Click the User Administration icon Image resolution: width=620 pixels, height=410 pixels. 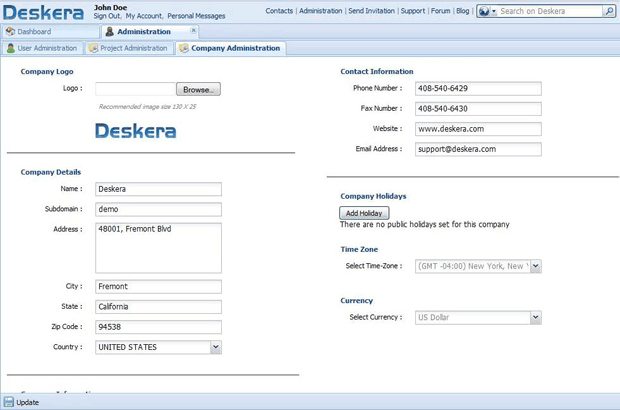11,48
